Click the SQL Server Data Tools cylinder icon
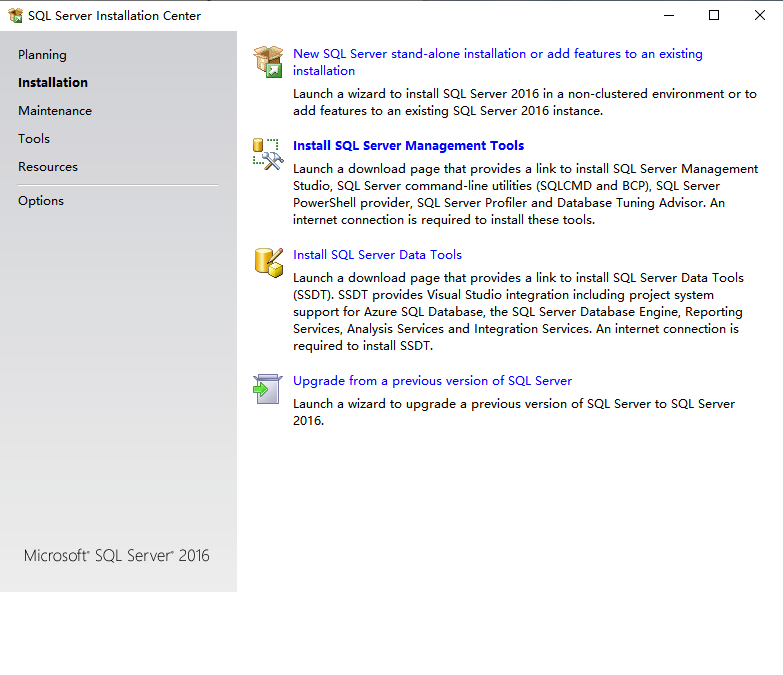 269,263
